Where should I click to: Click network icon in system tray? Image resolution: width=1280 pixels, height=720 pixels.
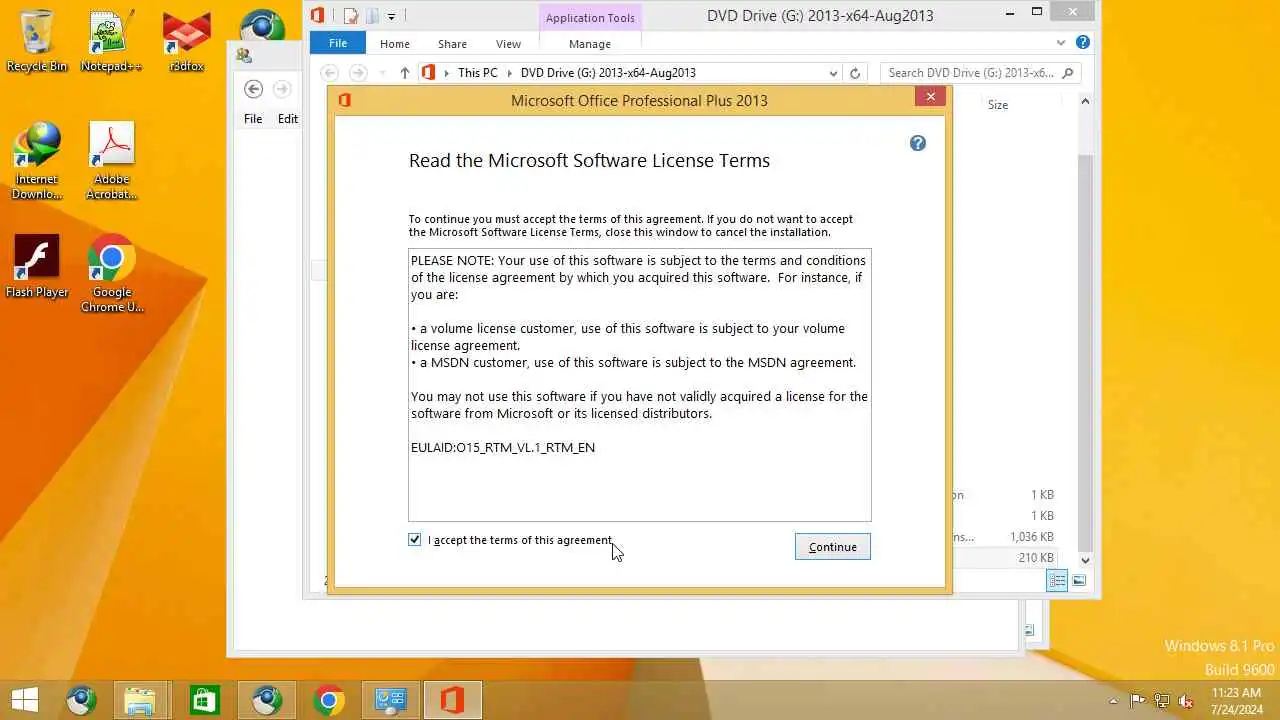click(x=1162, y=700)
